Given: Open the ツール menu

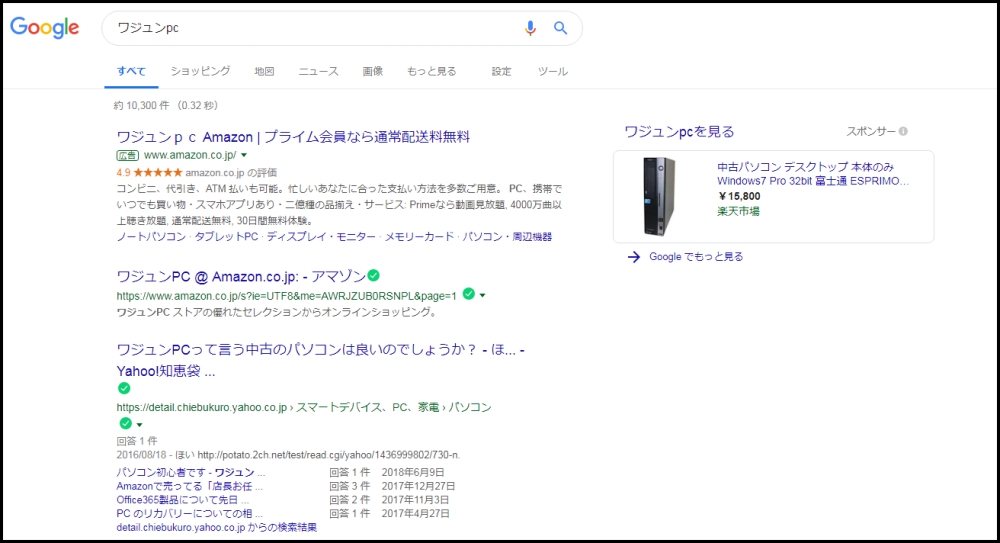Looking at the screenshot, I should (x=552, y=71).
